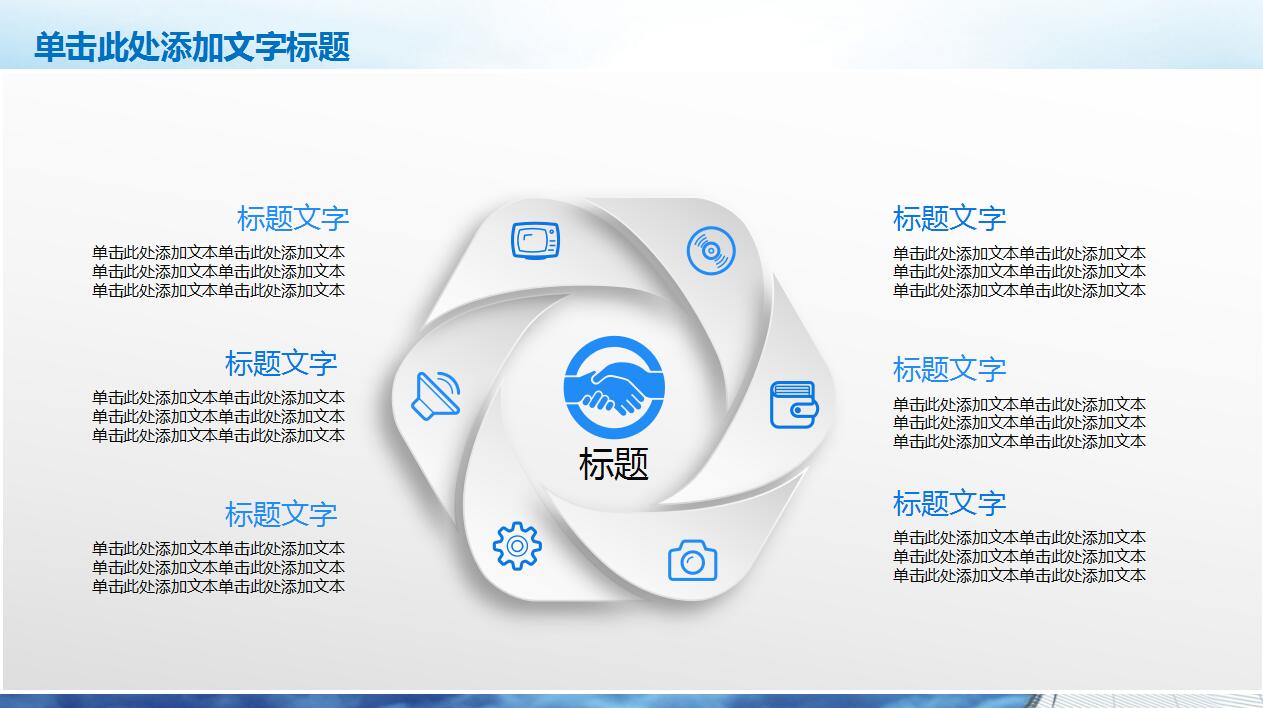Viewport: 1263px width, 708px height.
Task: Click the body paragraph beside the wallet icon
Action: coord(1019,423)
